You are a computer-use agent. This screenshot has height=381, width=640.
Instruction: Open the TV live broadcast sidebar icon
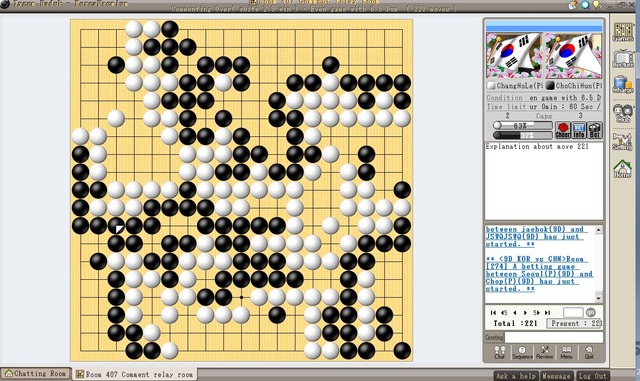pyautogui.click(x=623, y=59)
